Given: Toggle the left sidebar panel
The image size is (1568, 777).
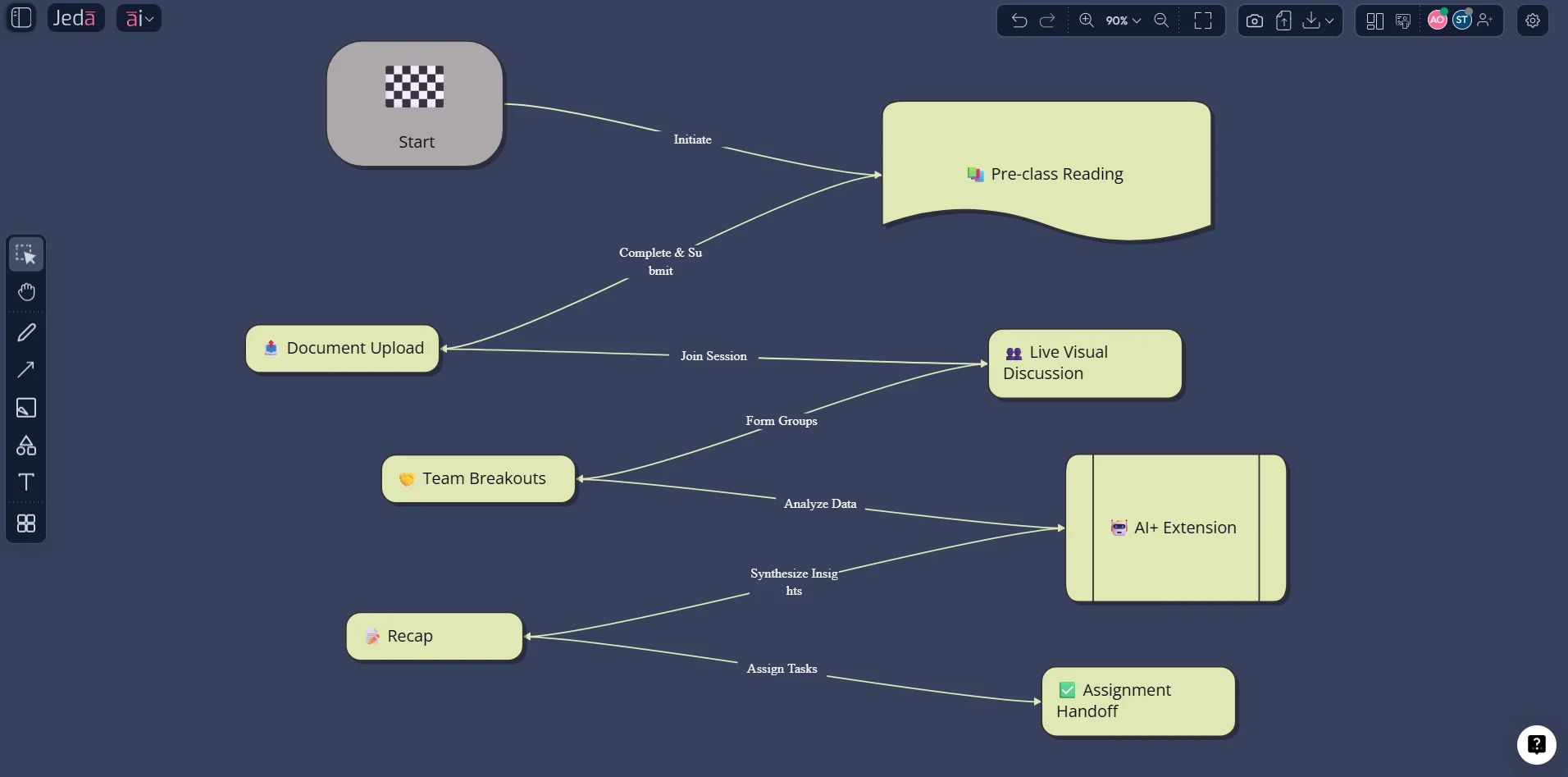Looking at the screenshot, I should (21, 17).
